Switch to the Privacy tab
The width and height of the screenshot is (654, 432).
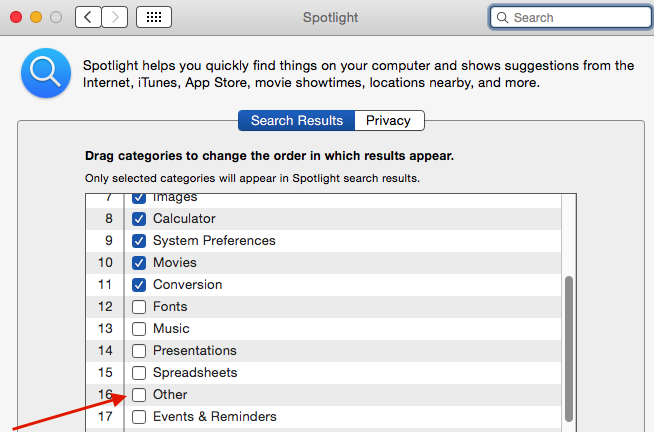389,121
